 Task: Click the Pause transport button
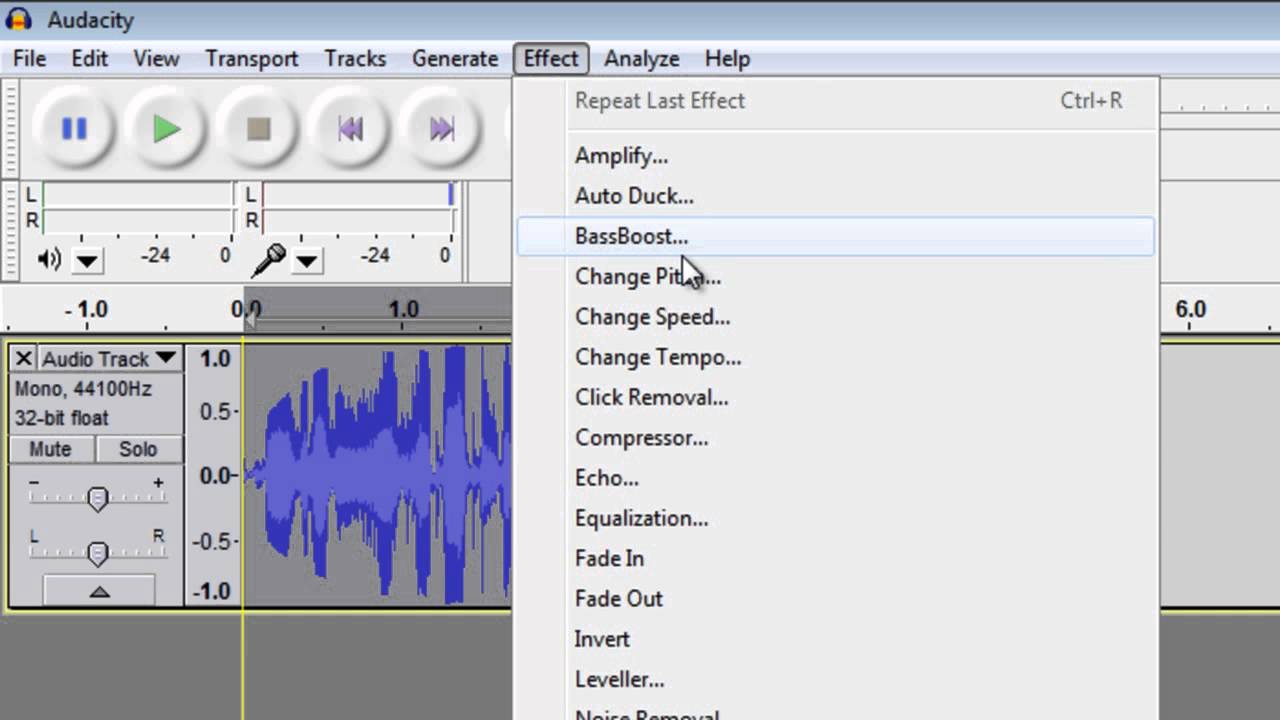[x=74, y=129]
